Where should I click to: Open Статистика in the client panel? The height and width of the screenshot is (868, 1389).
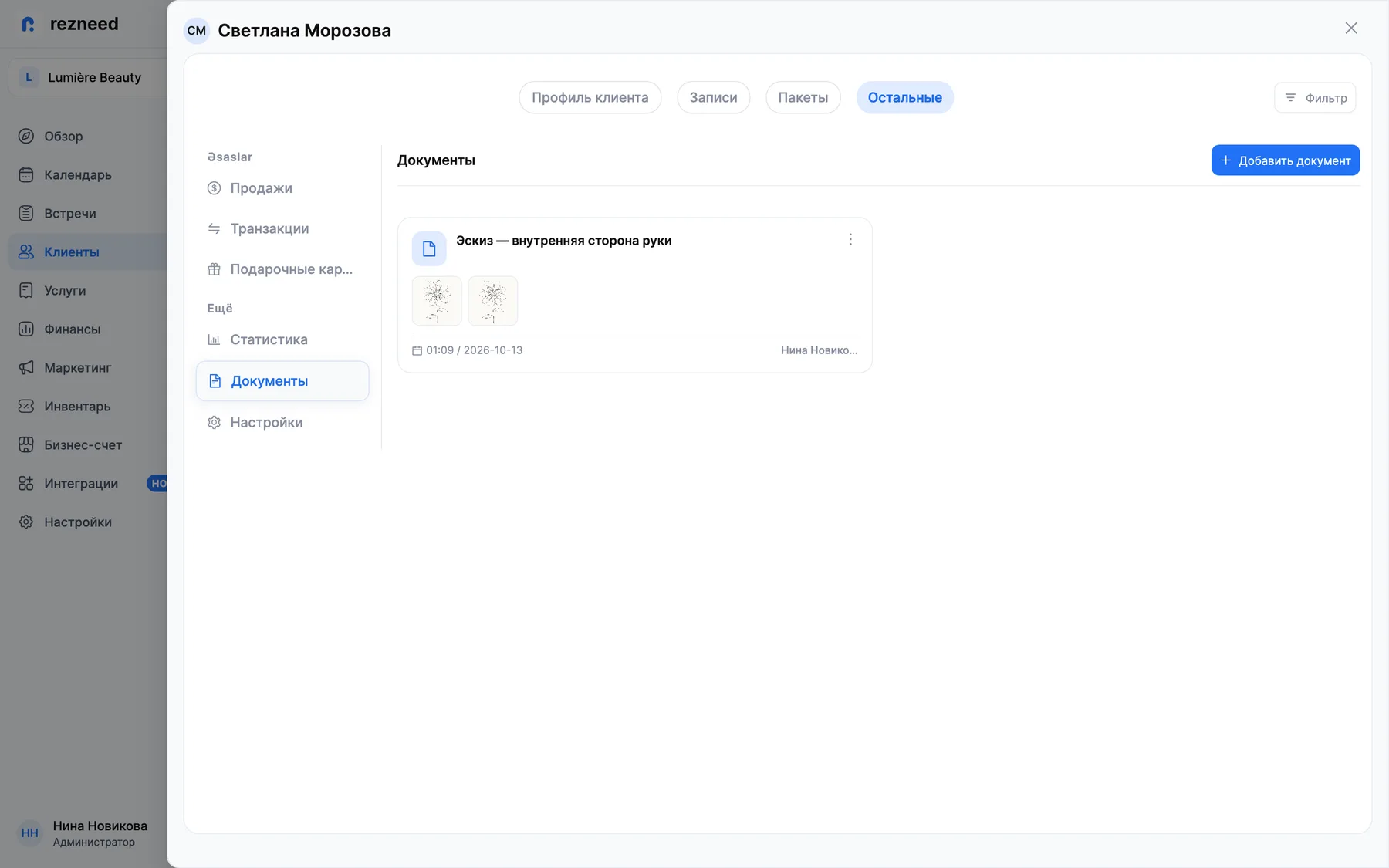tap(282, 339)
